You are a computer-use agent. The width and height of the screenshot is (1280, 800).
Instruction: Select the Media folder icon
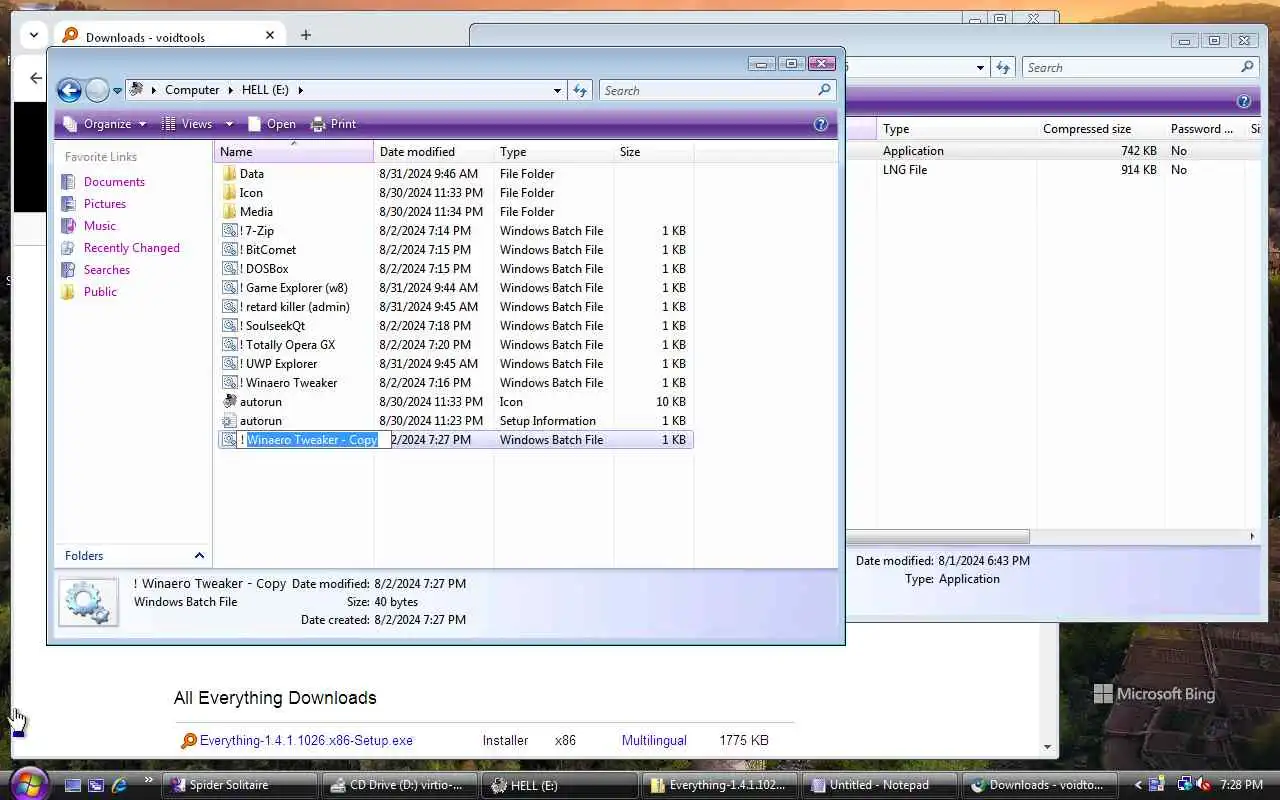coord(230,212)
